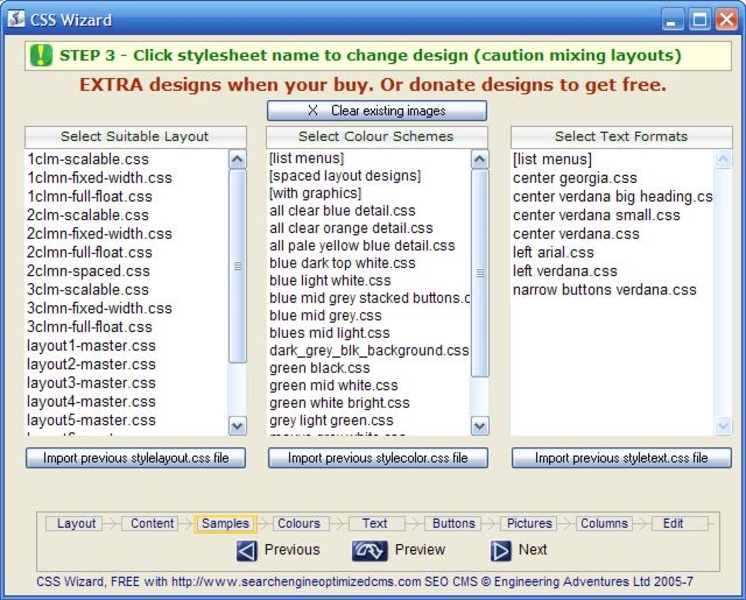Select 3clmn-fixed-width.css layout
The height and width of the screenshot is (600, 746).
click(99, 308)
